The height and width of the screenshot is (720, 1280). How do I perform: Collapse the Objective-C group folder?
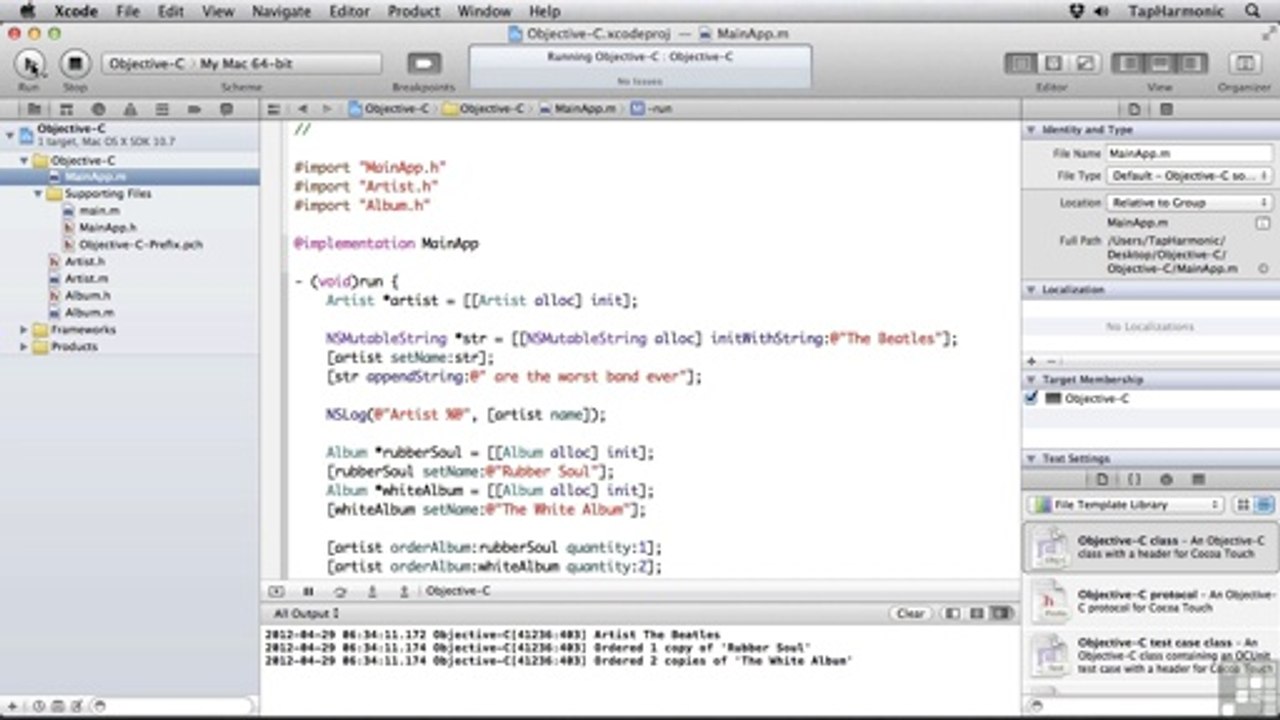click(24, 160)
